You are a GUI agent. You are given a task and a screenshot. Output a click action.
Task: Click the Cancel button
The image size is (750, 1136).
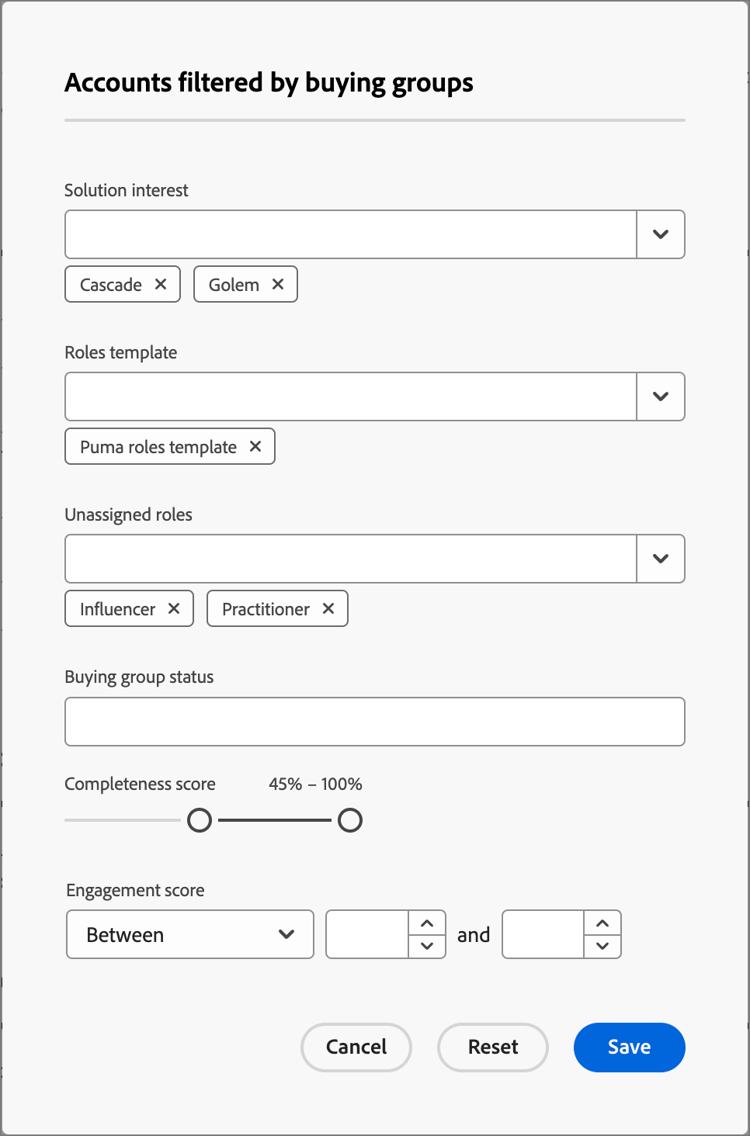tap(356, 1047)
